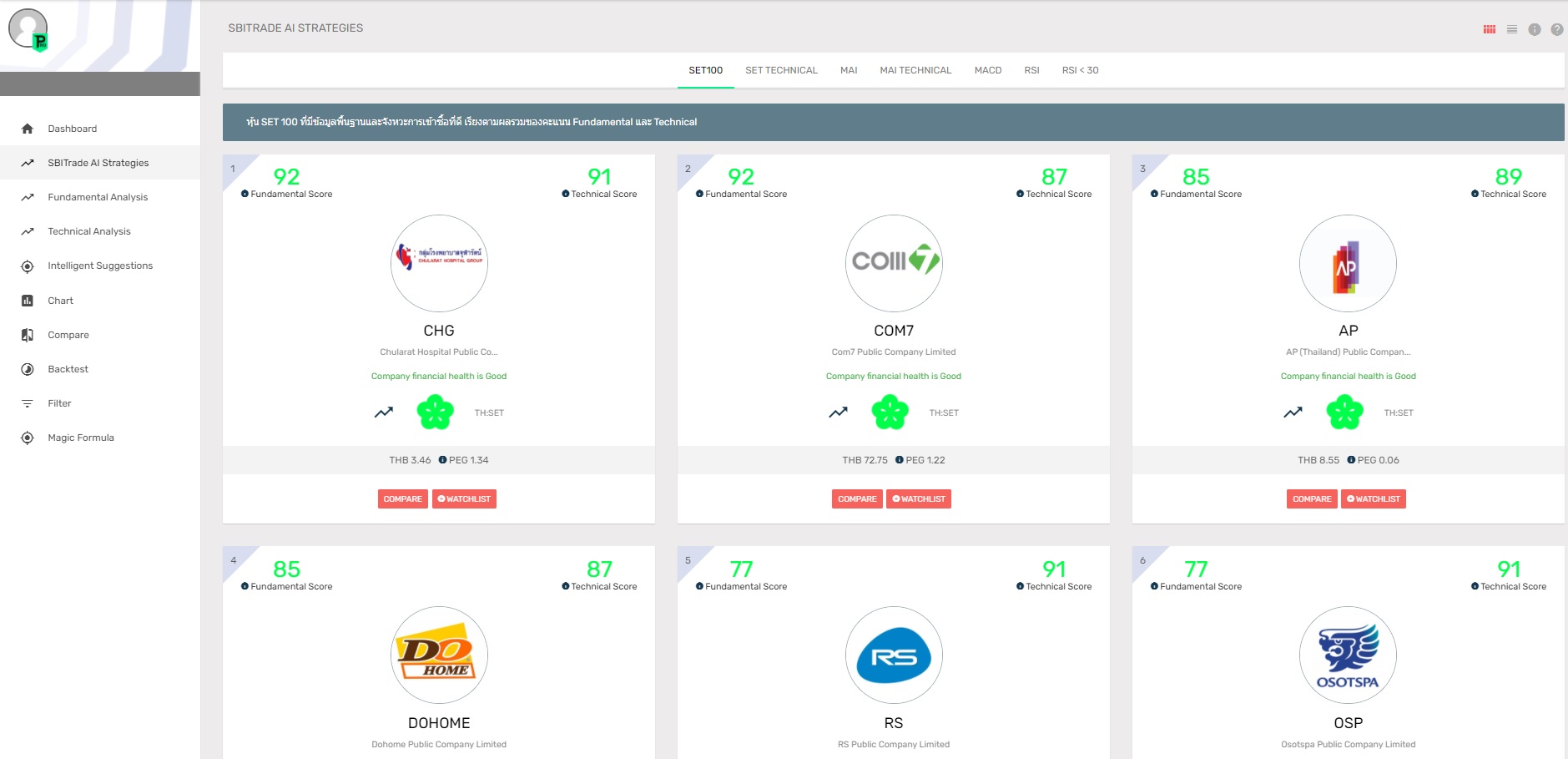Open the MAI TECHNICAL tab
The height and width of the screenshot is (759, 1568).
[x=915, y=70]
